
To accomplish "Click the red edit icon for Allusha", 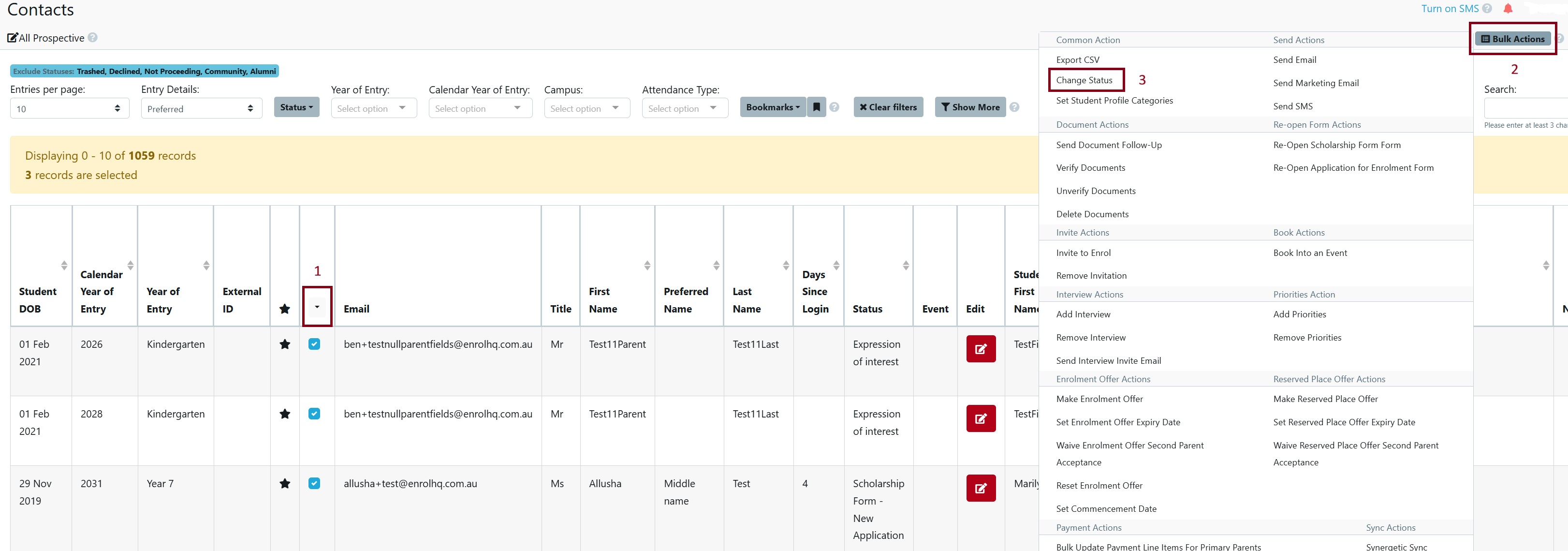I will 981,488.
